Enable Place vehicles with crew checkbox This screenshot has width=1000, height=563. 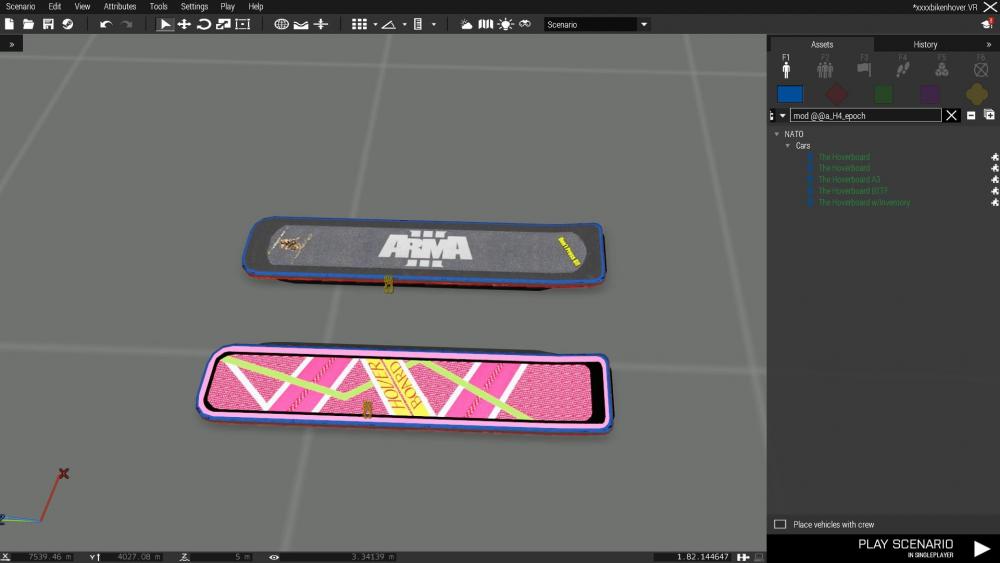[780, 524]
